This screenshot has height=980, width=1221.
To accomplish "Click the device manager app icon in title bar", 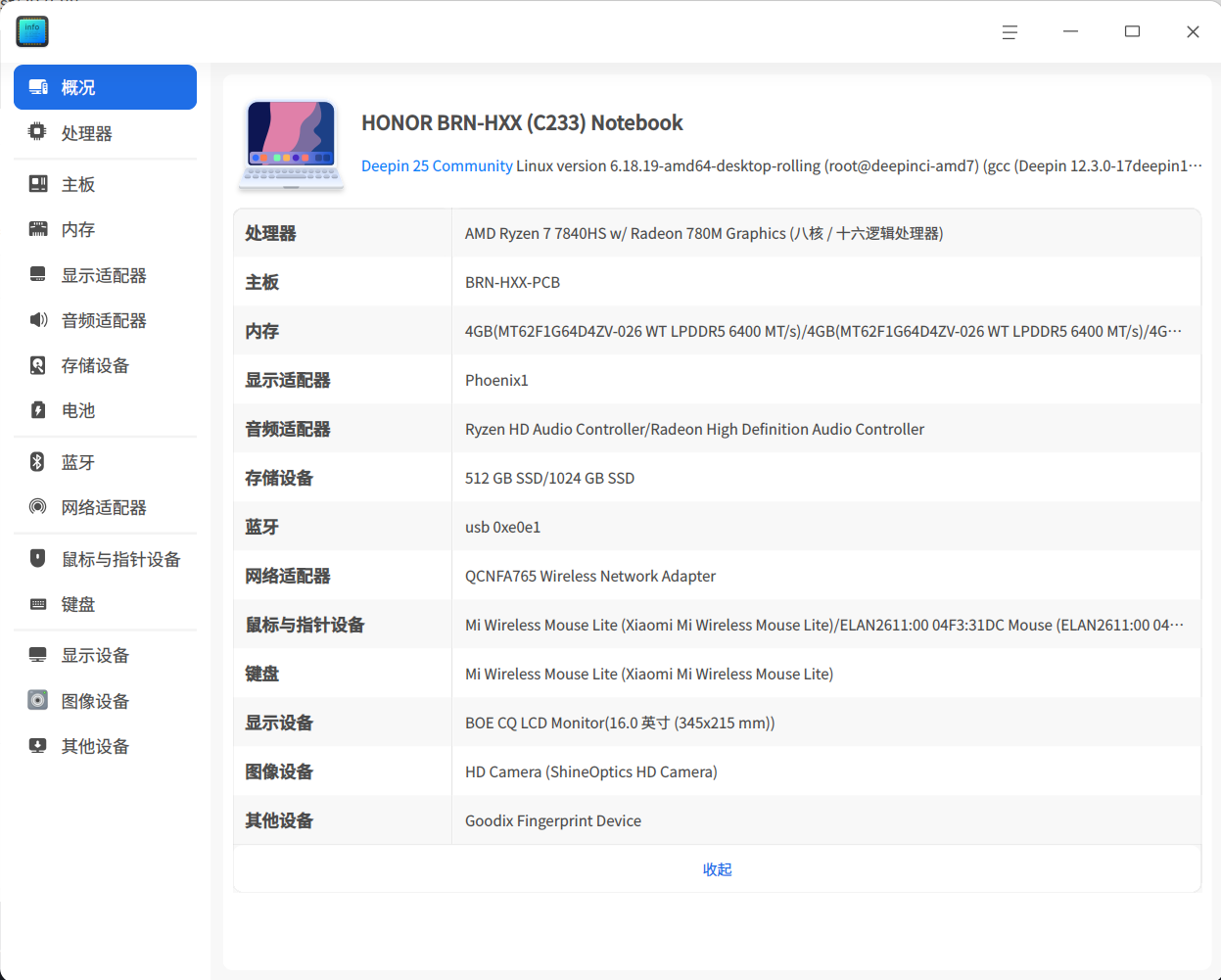I will click(32, 31).
